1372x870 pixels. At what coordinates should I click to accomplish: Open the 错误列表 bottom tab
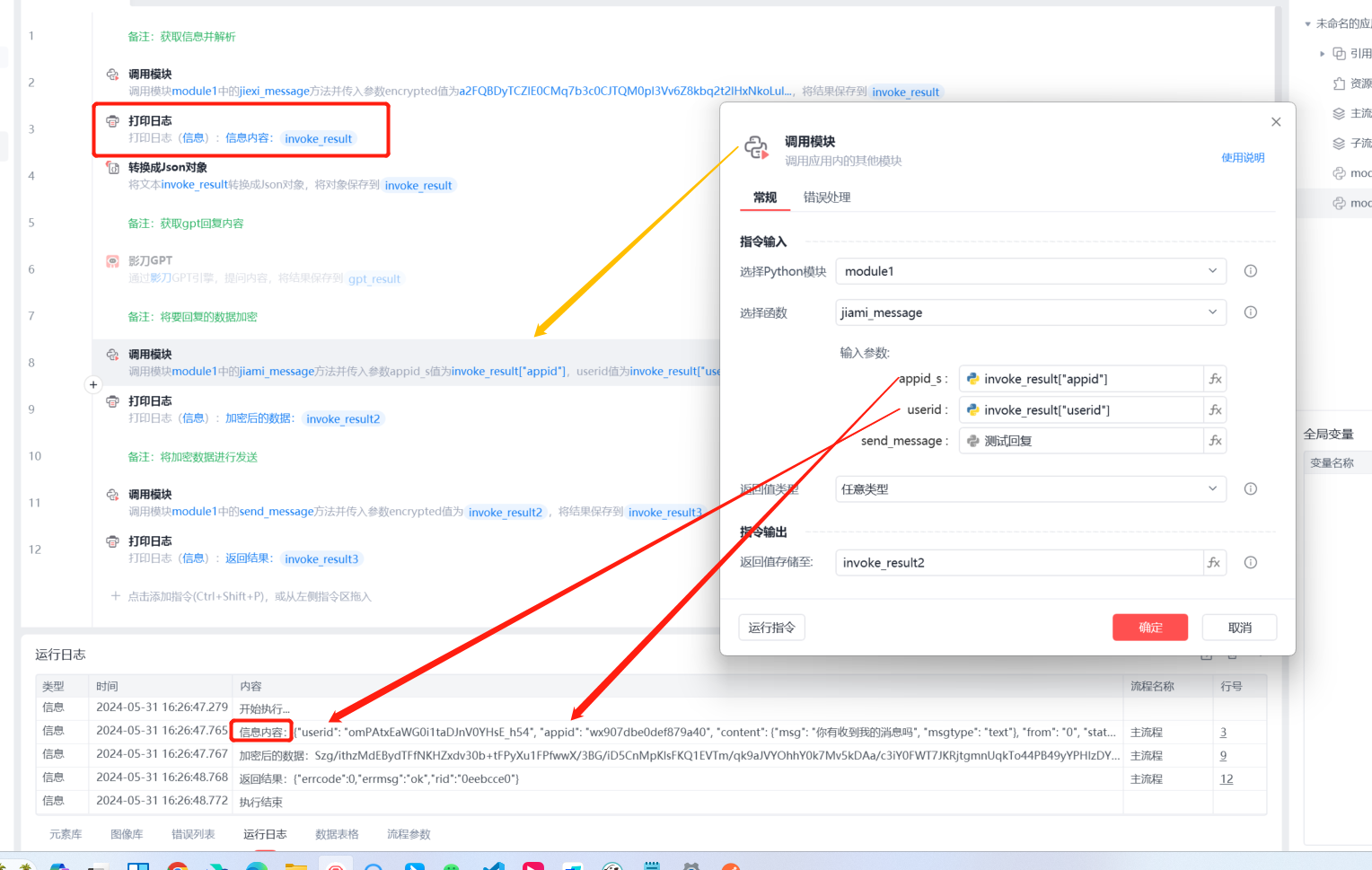coord(193,835)
